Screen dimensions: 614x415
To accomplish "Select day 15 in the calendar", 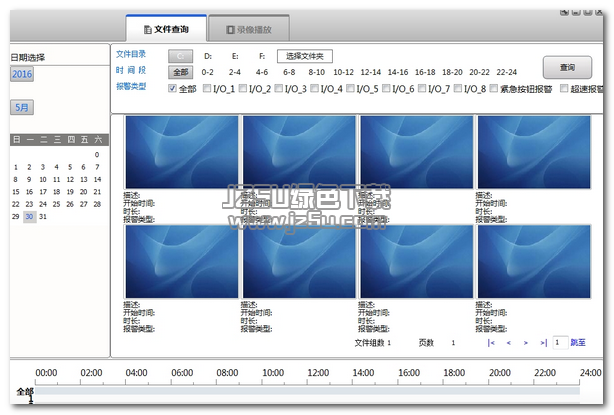I will [16, 192].
